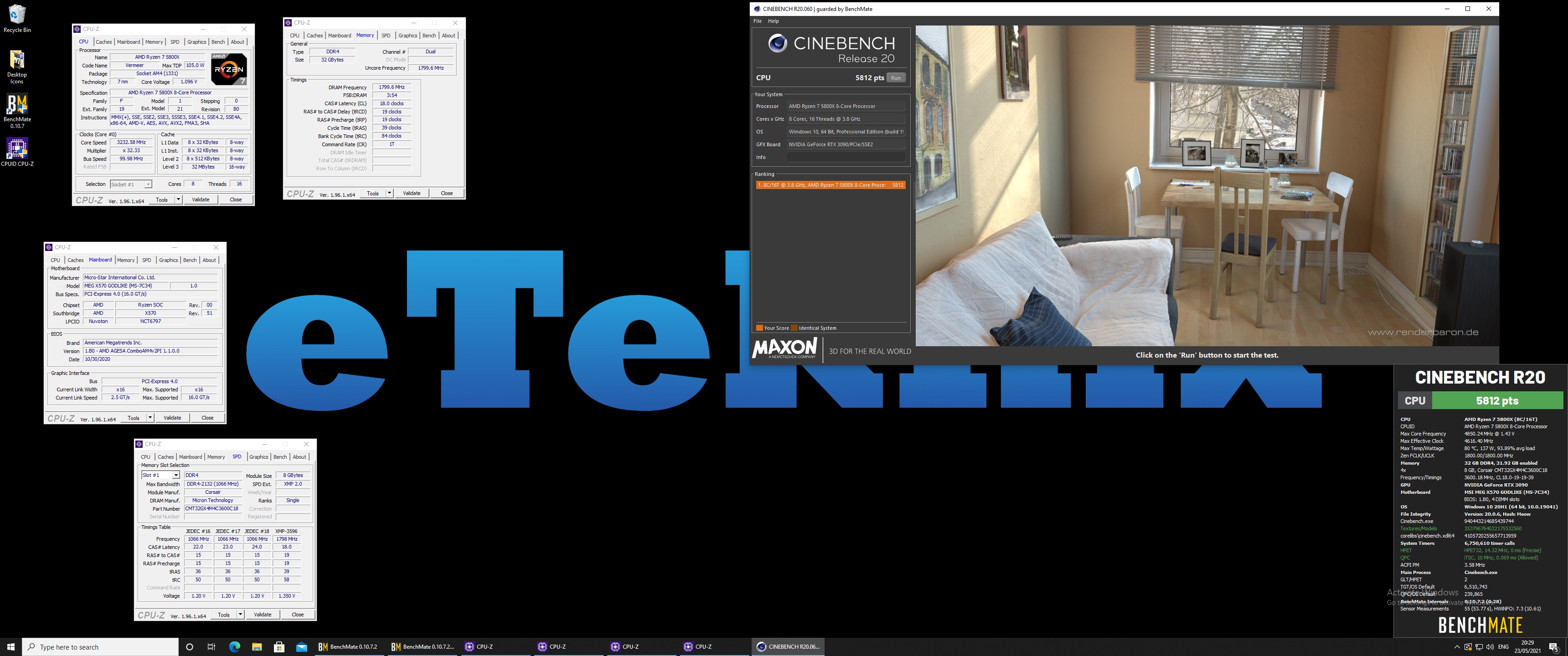1568x656 pixels.
Task: Open volume control in system tray
Action: [1490, 647]
